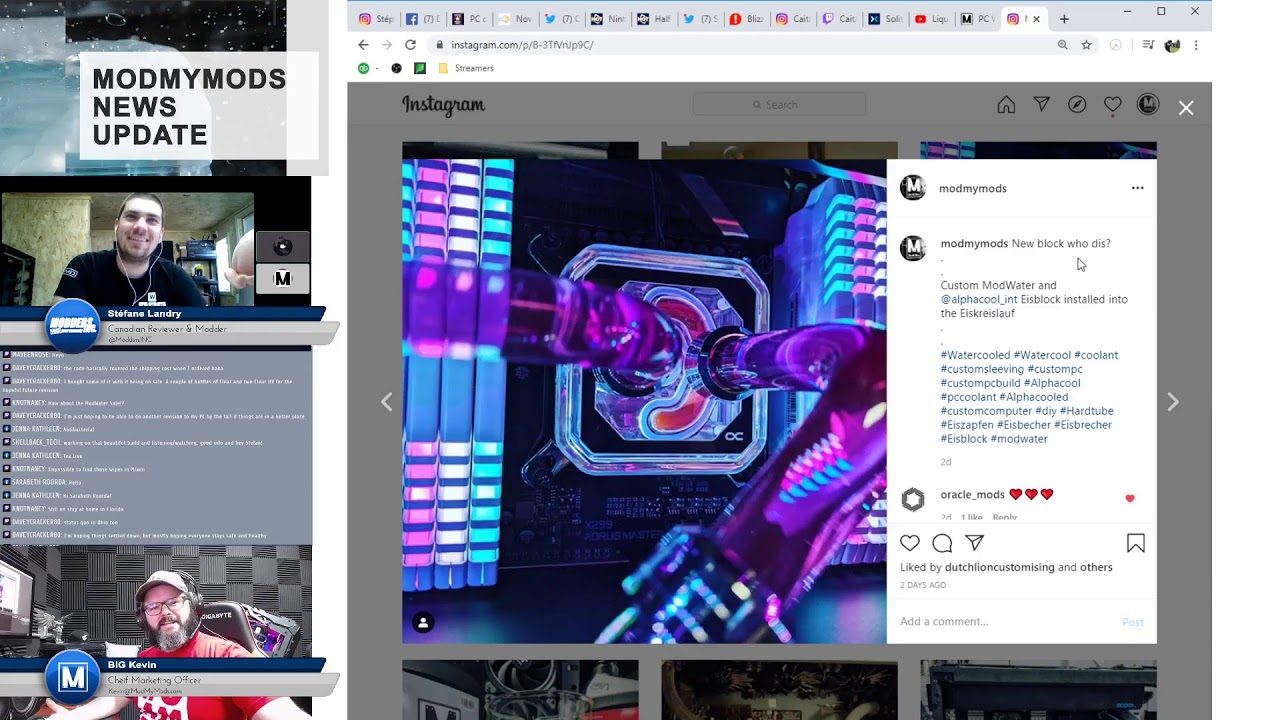This screenshot has height=720, width=1280.
Task: Close the Instagram post overlay
Action: click(1186, 108)
